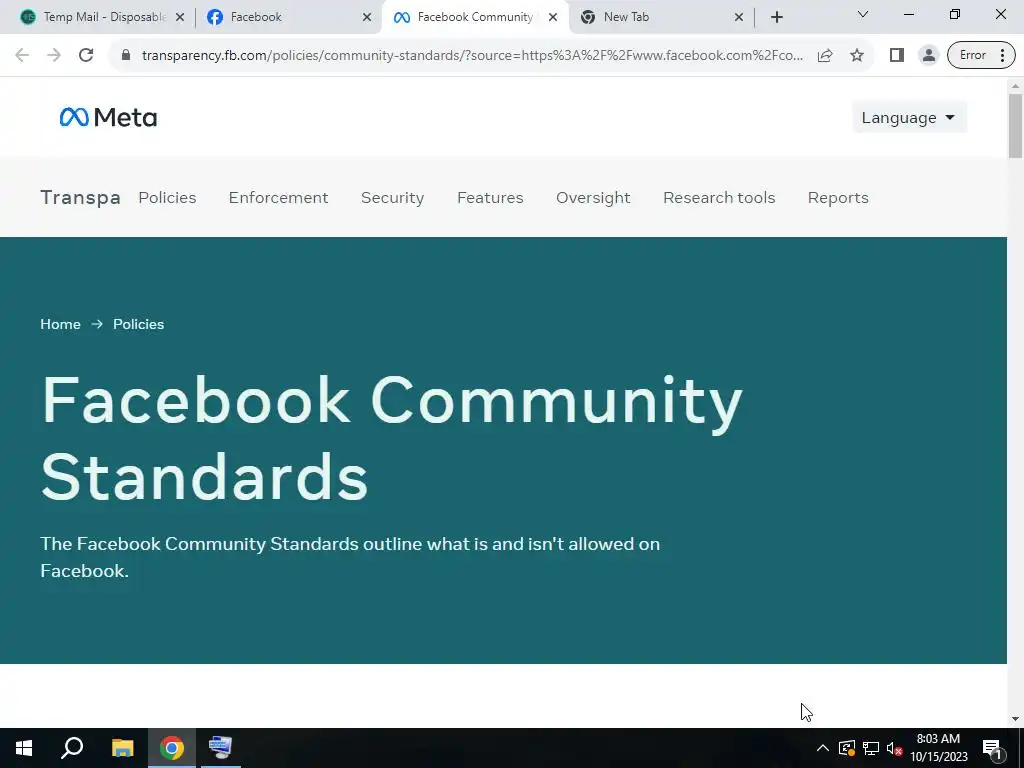1024x768 pixels.
Task: Open the Research tools menu
Action: point(719,197)
